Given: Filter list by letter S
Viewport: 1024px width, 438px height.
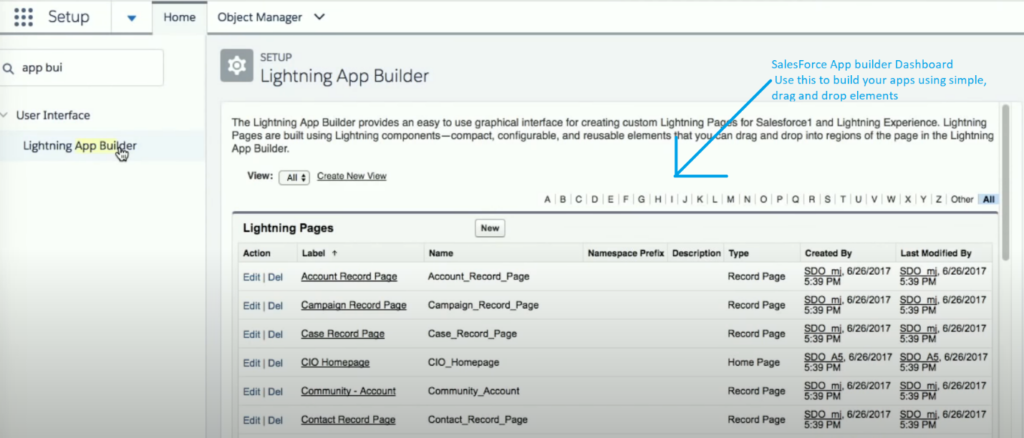Looking at the screenshot, I should tap(827, 200).
